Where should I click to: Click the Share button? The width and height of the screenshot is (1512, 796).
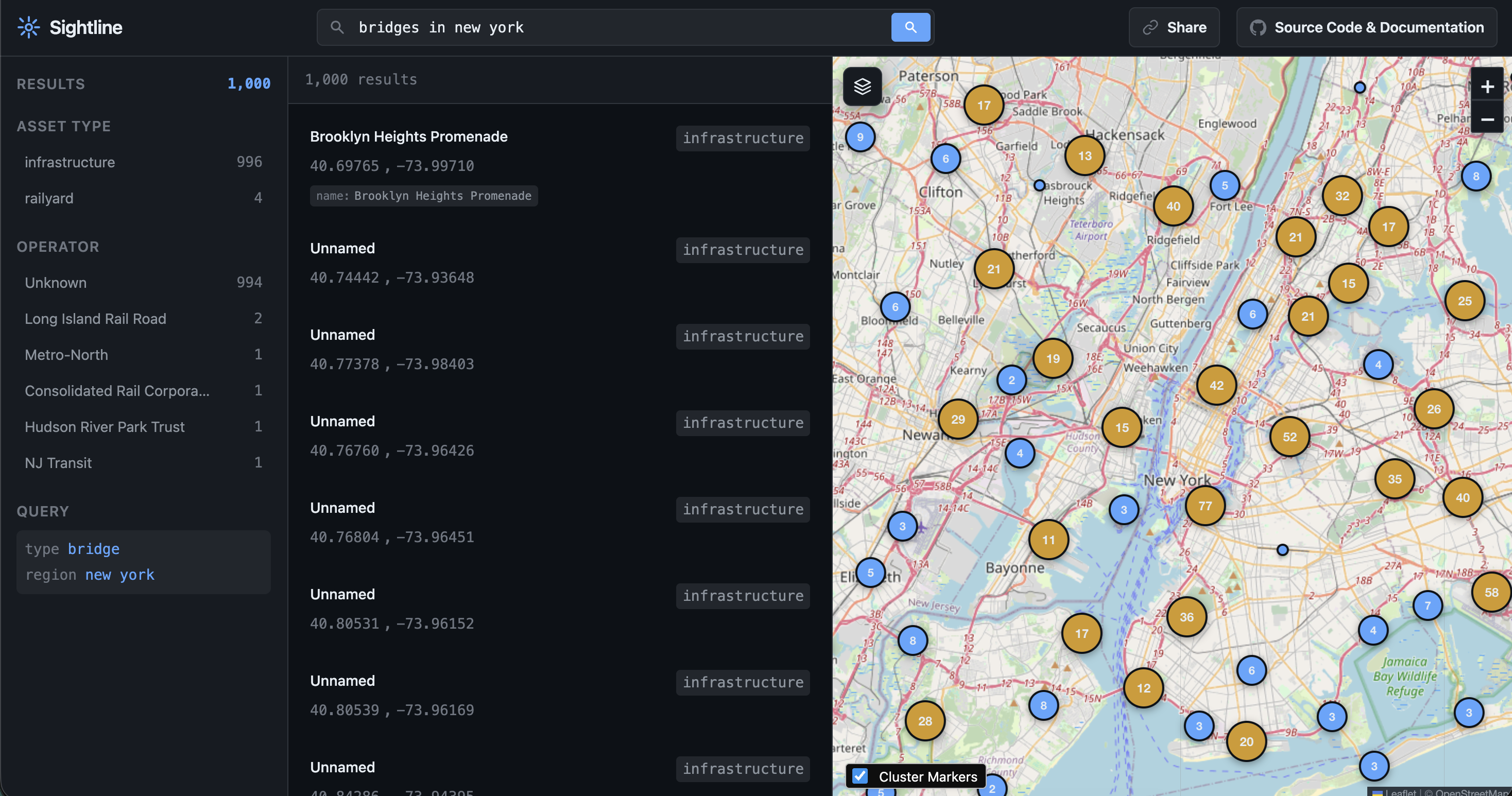pyautogui.click(x=1174, y=27)
